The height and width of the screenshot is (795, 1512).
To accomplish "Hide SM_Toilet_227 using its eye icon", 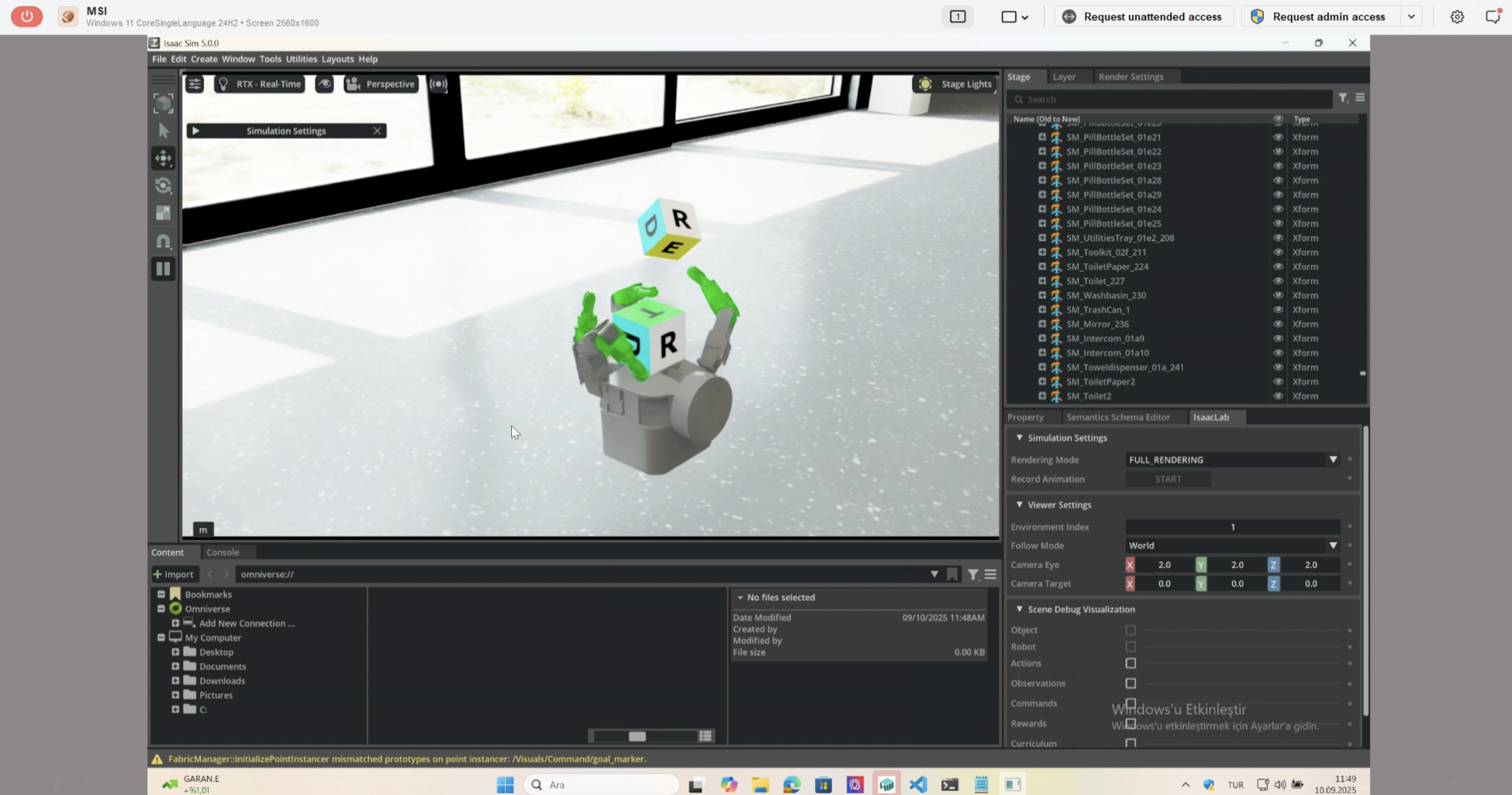I will (x=1278, y=281).
